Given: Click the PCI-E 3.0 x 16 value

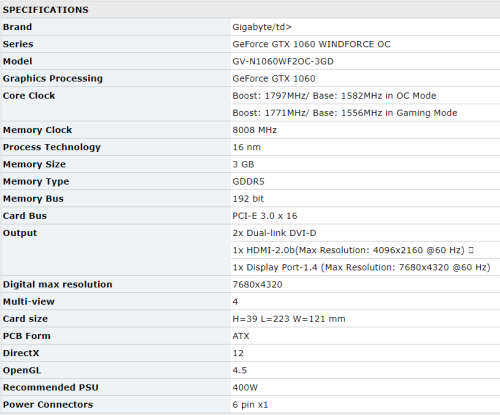Looking at the screenshot, I should point(265,216).
